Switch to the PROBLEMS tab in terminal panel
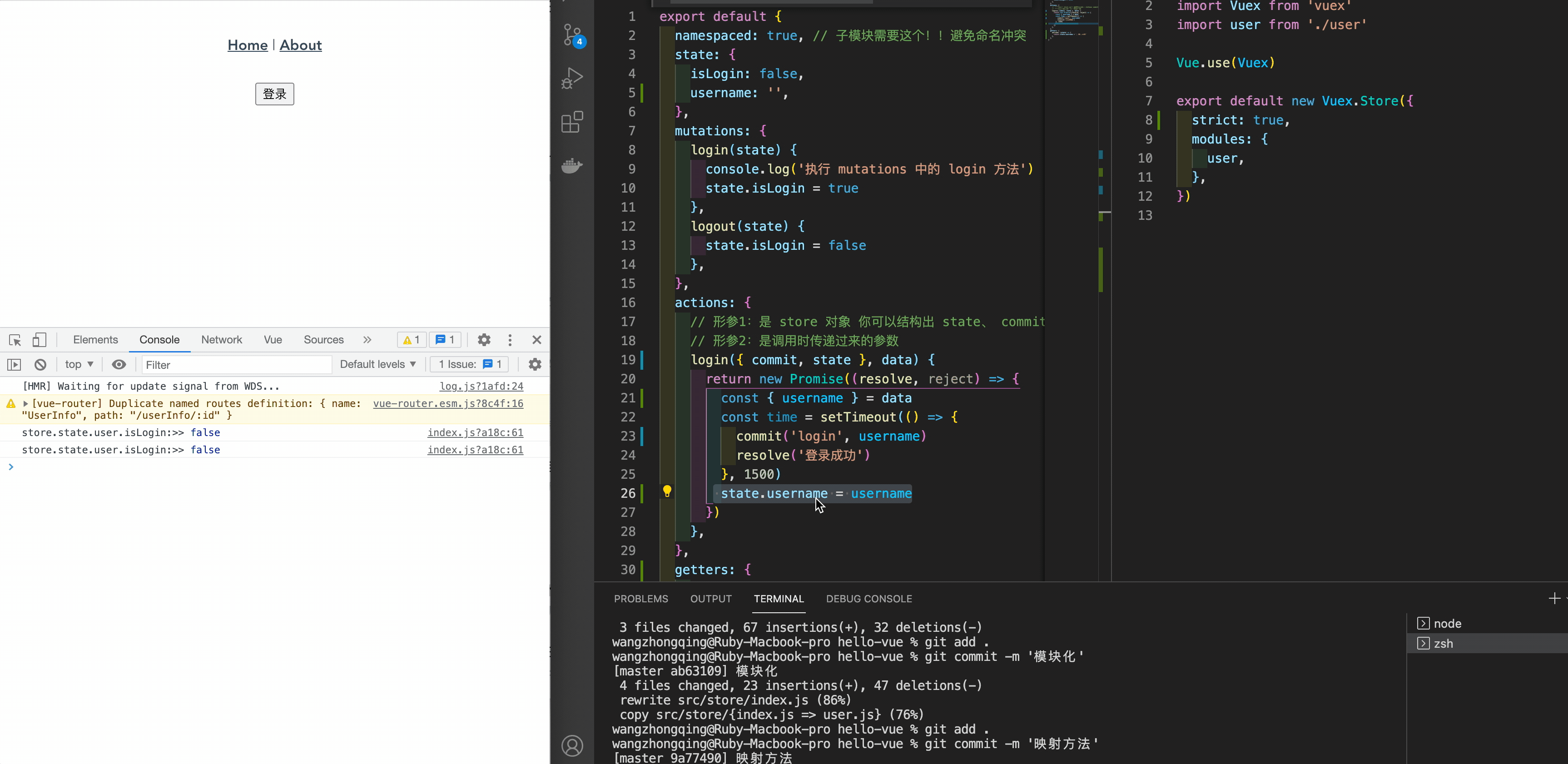This screenshot has height=764, width=1568. point(641,598)
